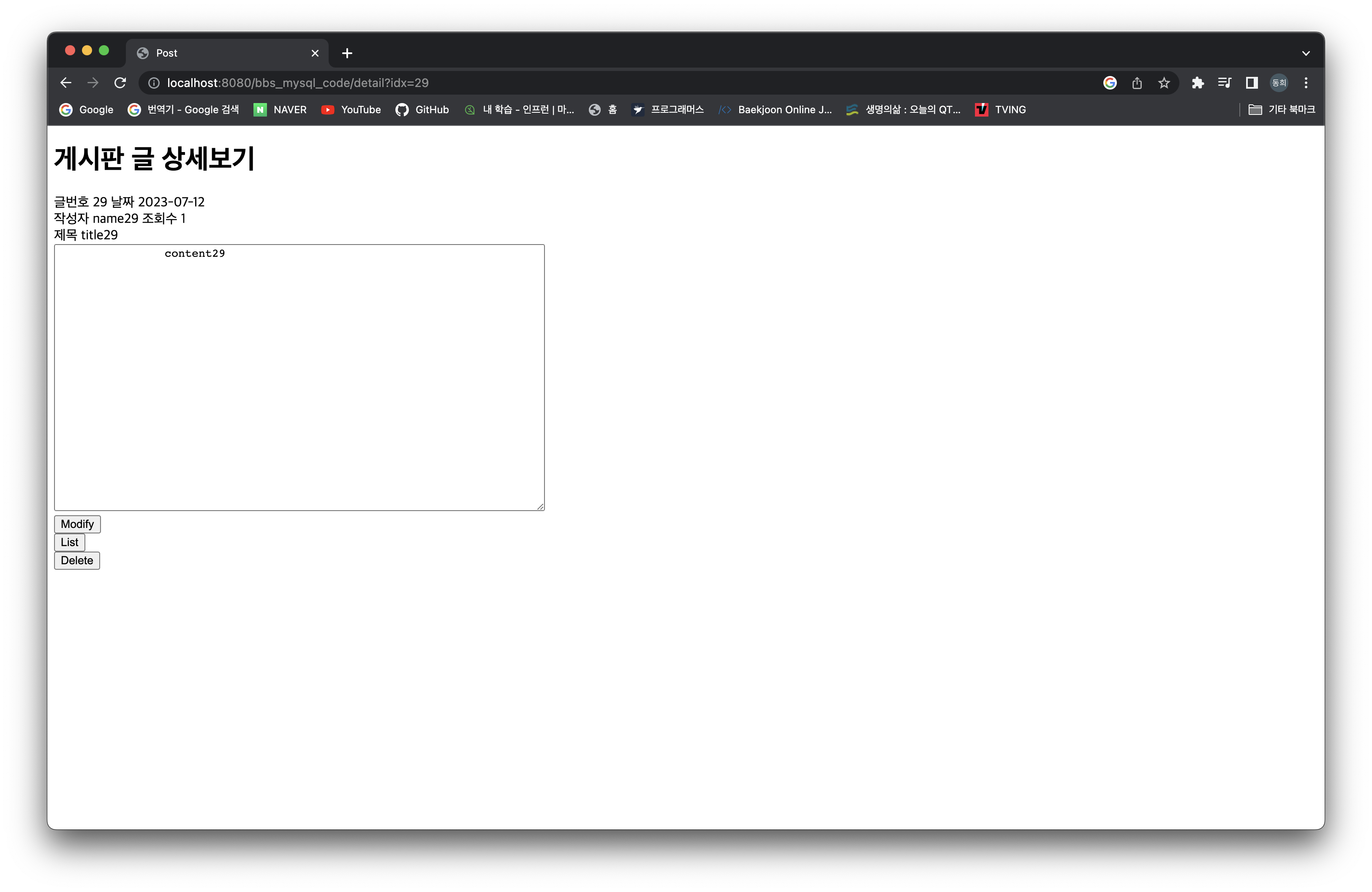
Task: Expand browser tab options dropdown
Action: coord(1306,52)
